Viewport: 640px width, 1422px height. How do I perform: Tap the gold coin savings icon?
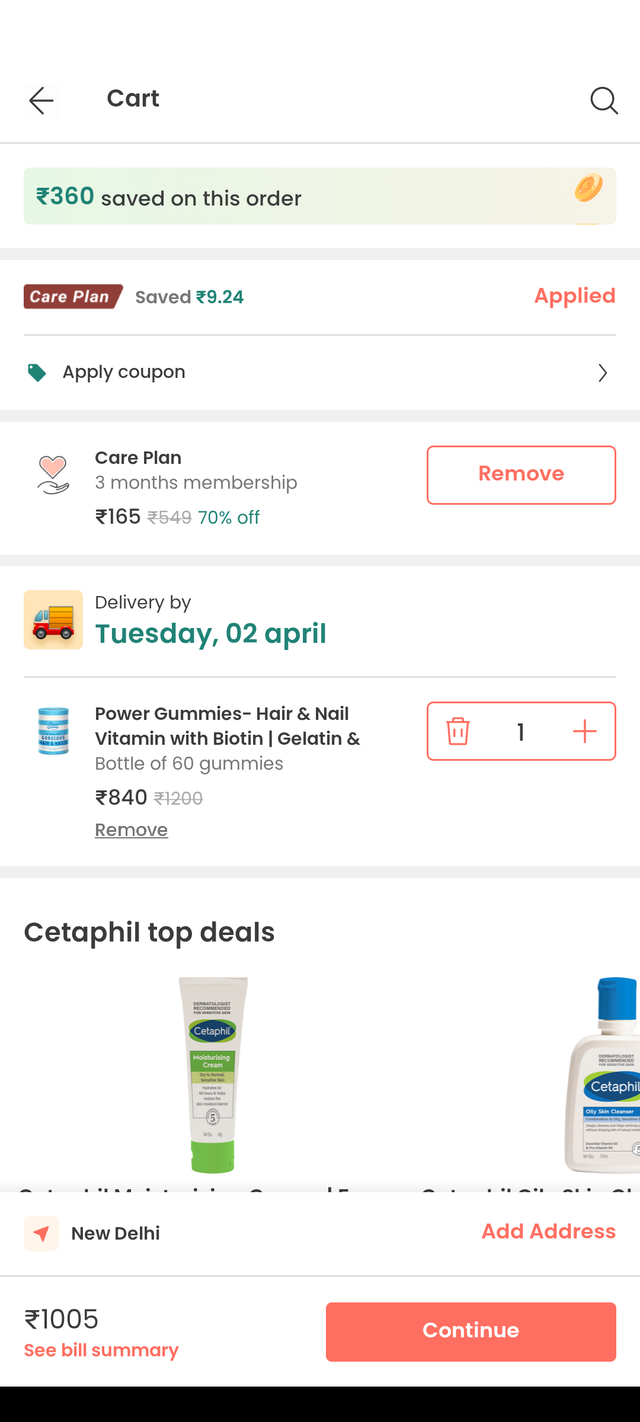pos(588,189)
